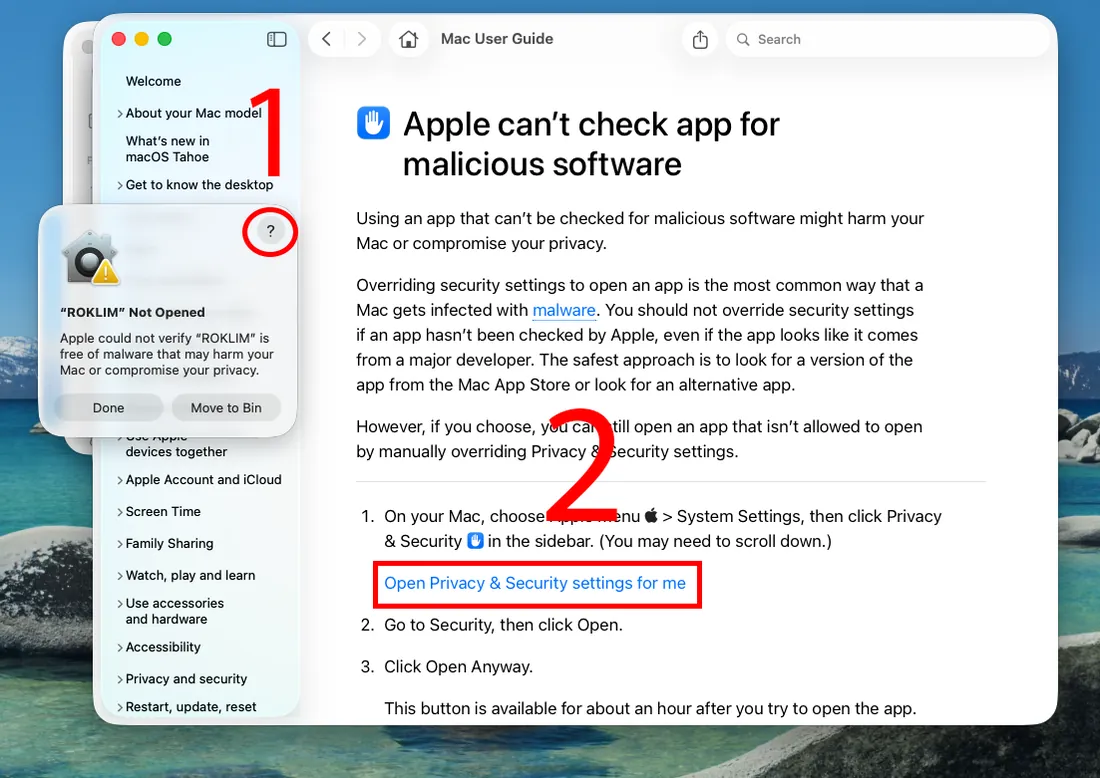Viewport: 1100px width, 778px height.
Task: Expand the Screen Time chevron
Action: coord(120,512)
